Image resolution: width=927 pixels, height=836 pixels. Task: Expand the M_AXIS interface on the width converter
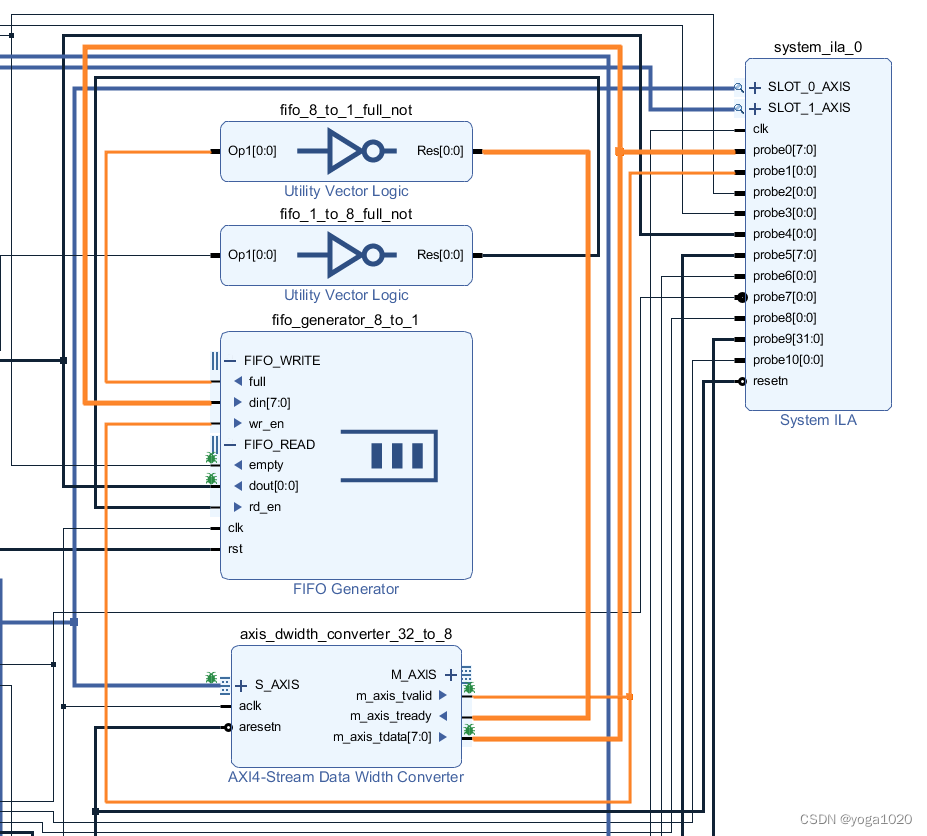(x=450, y=674)
